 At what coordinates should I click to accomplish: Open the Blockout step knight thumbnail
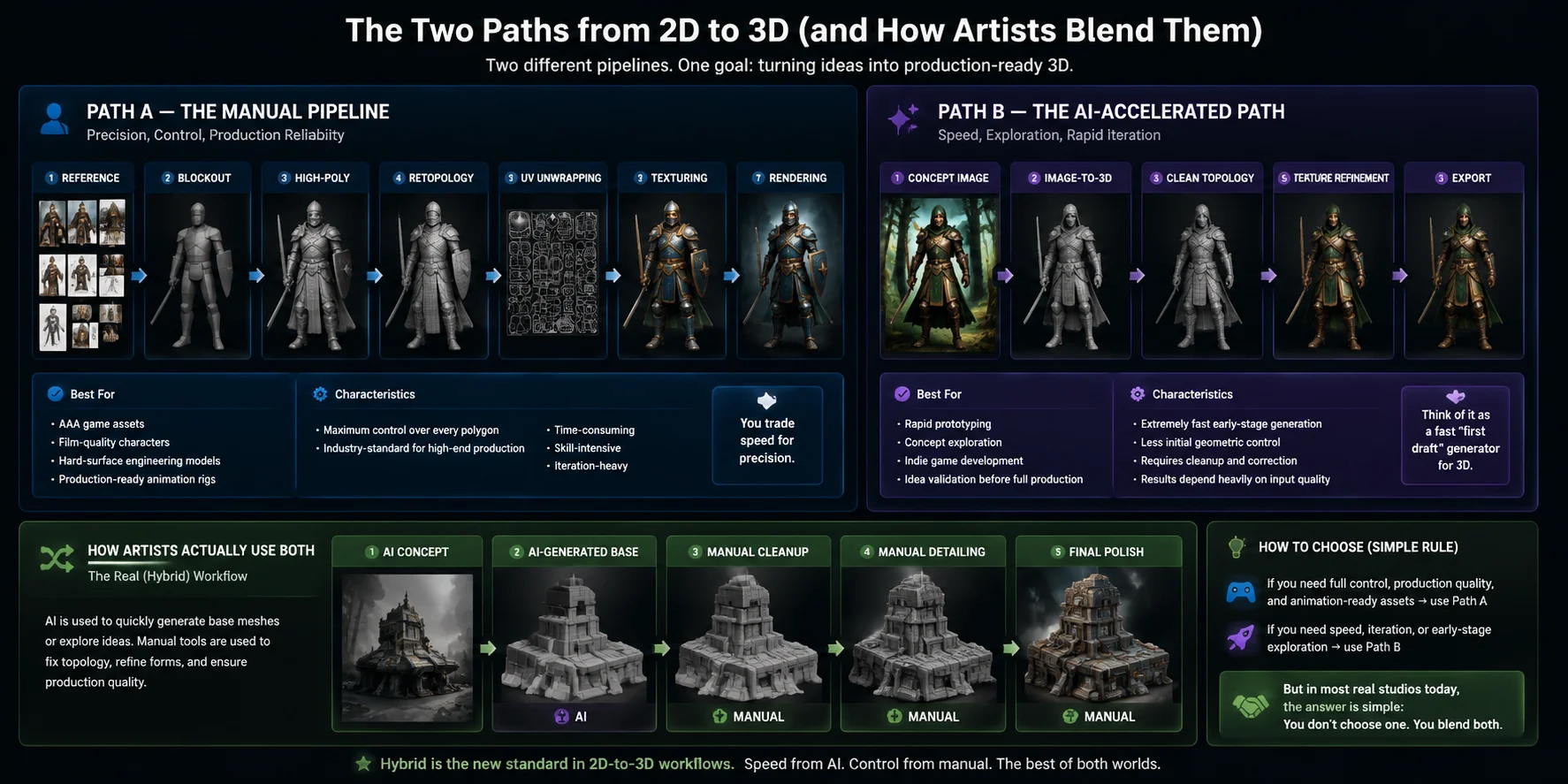tap(197, 275)
